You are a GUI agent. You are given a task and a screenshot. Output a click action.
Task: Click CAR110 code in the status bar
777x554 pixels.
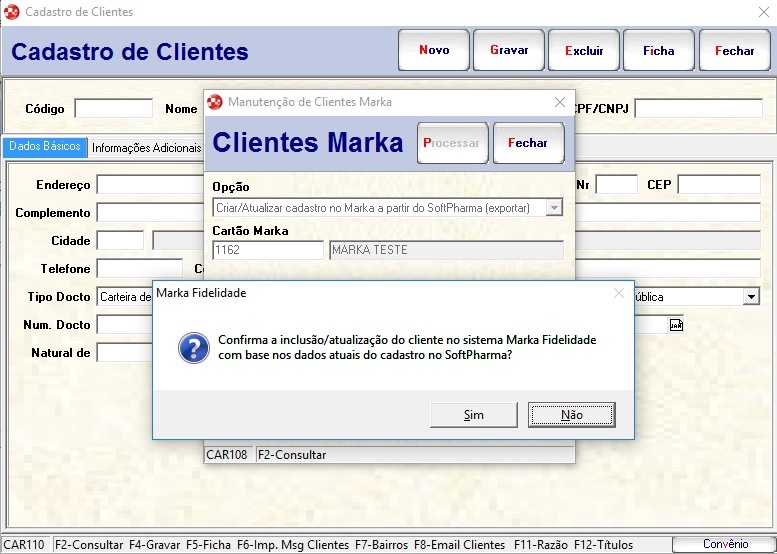pos(24,545)
